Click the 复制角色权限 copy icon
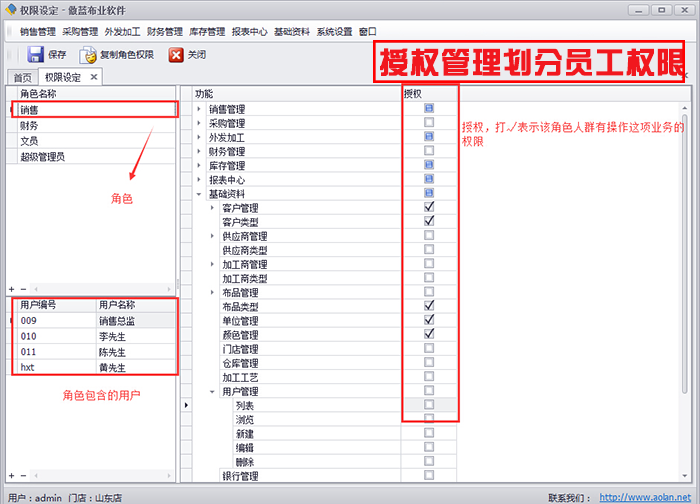 pos(90,55)
